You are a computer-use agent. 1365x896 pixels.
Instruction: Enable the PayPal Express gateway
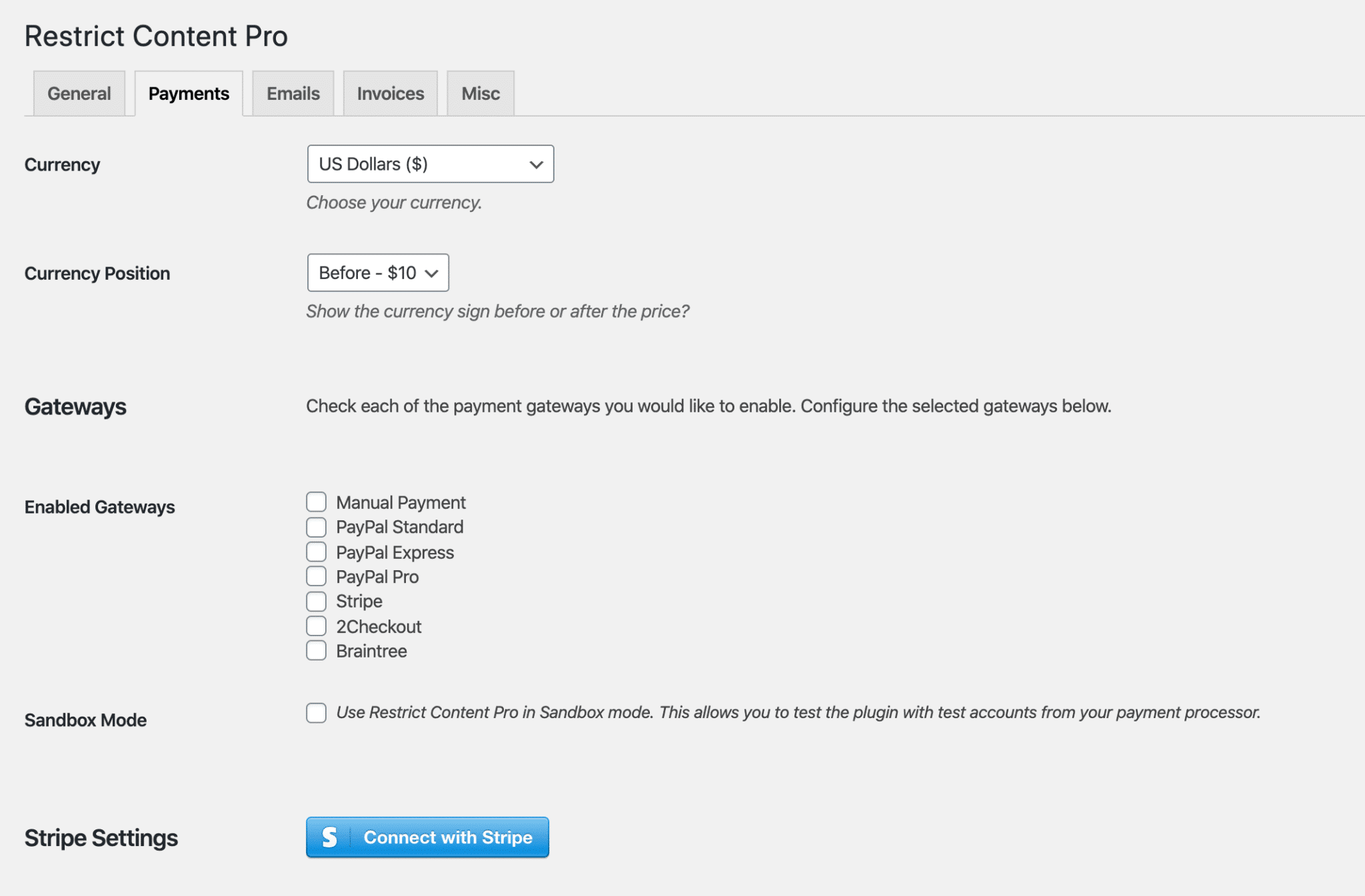click(x=316, y=552)
